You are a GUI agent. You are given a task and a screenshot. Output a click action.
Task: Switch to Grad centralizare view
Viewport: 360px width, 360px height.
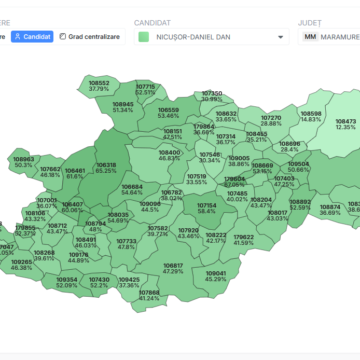90,37
